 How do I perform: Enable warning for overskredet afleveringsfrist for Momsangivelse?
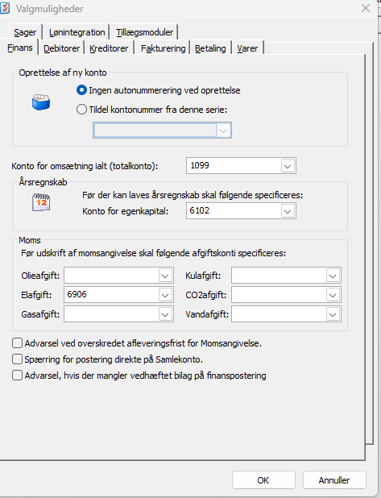click(x=17, y=343)
